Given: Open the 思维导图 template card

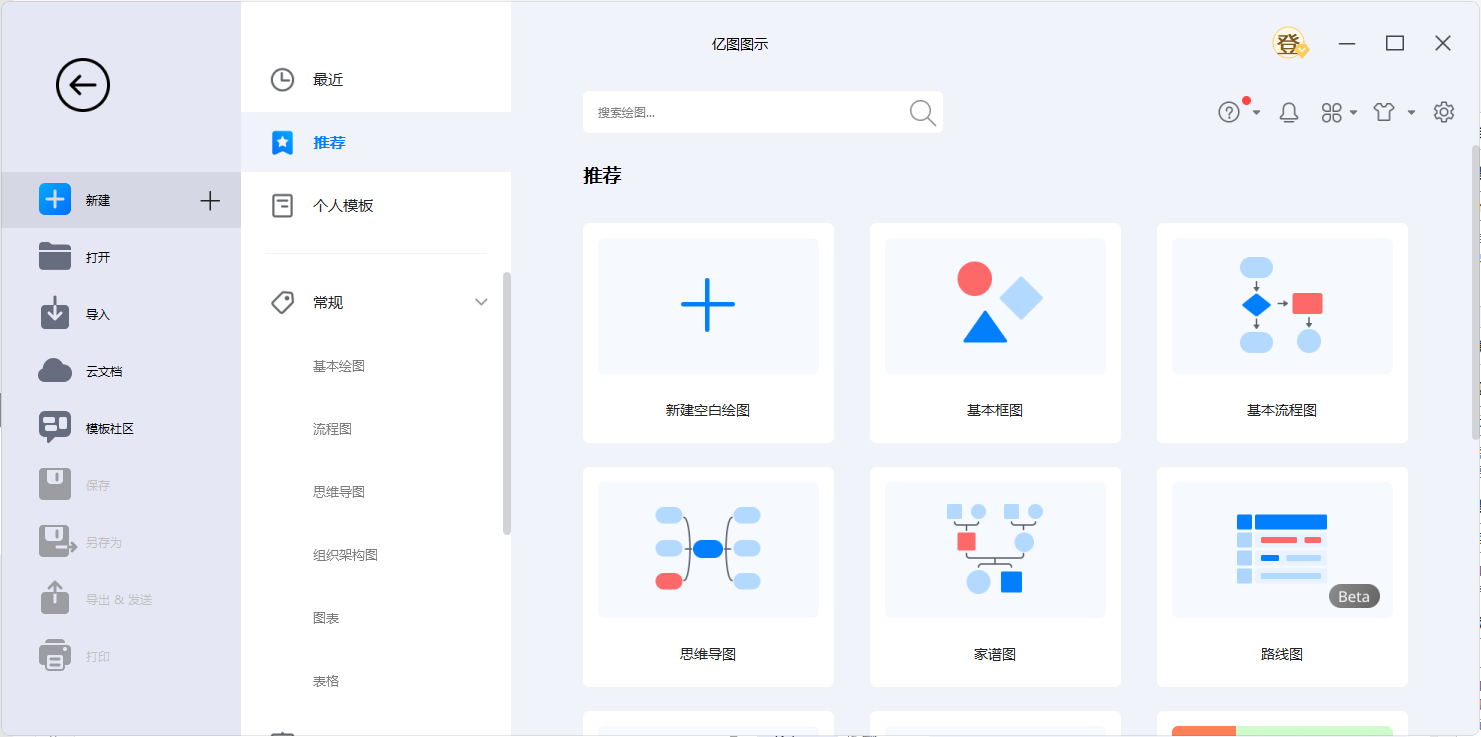Looking at the screenshot, I should 708,577.
